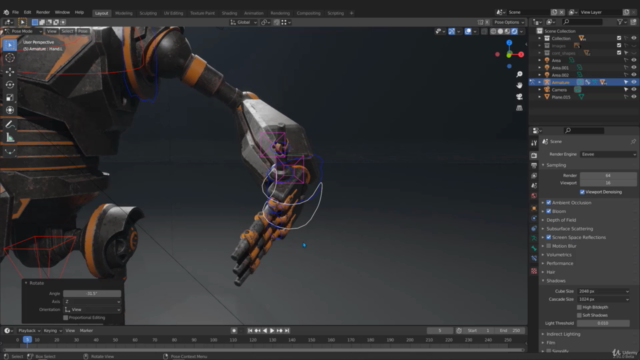Click the Render samples value field
The height and width of the screenshot is (360, 640).
click(x=608, y=176)
